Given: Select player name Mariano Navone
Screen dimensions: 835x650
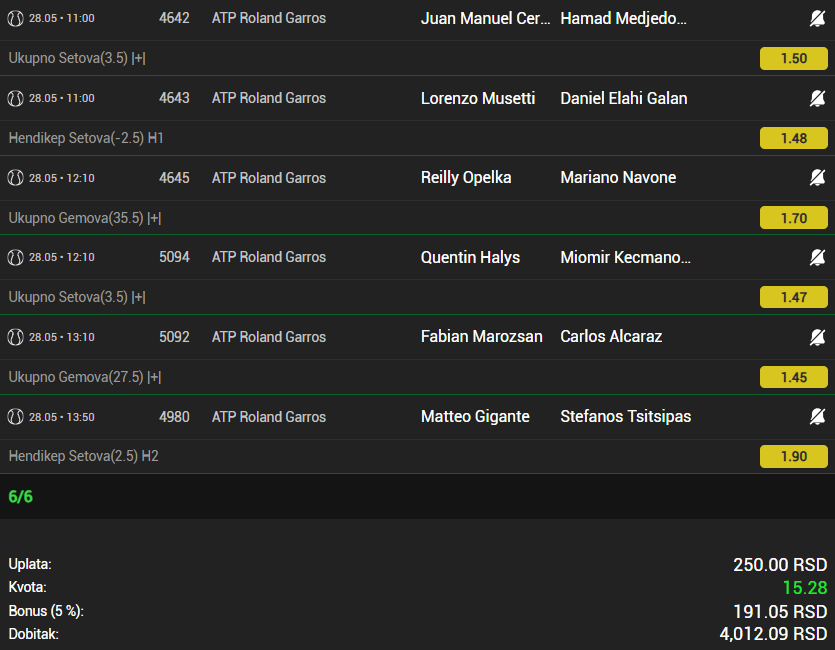Looking at the screenshot, I should point(618,177).
